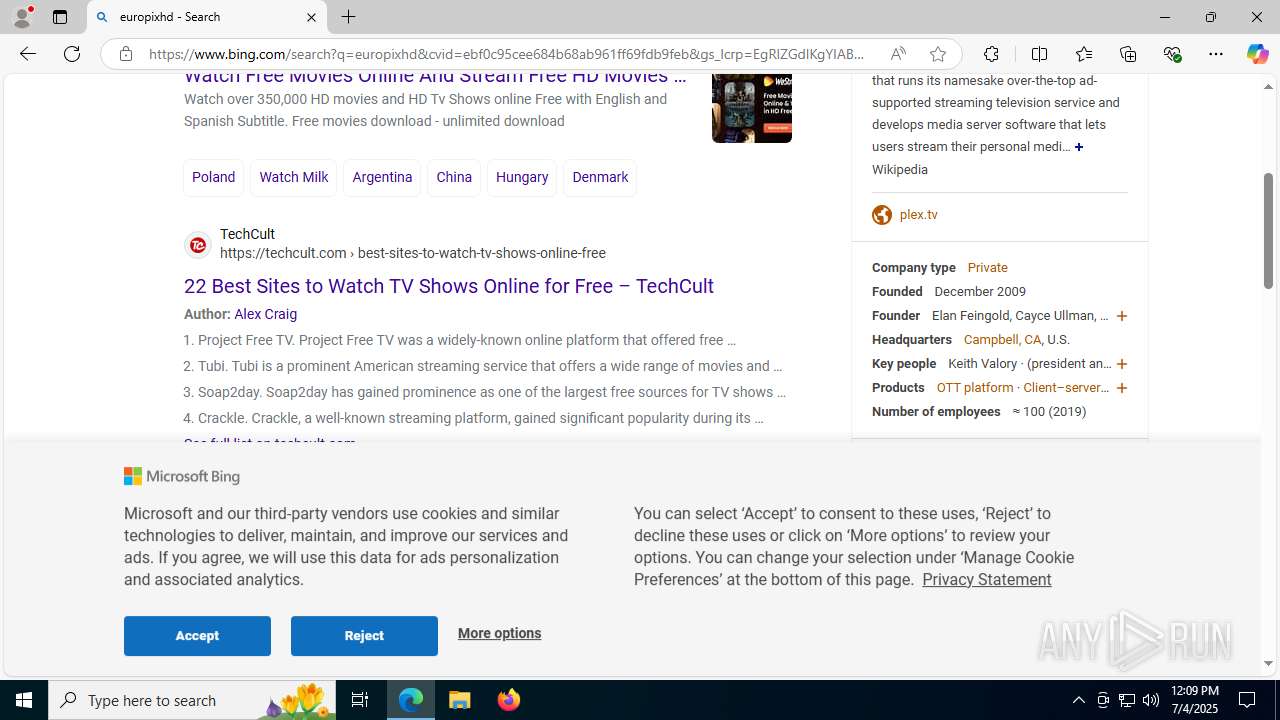
Task: Open Read aloud in address bar
Action: 898,54
